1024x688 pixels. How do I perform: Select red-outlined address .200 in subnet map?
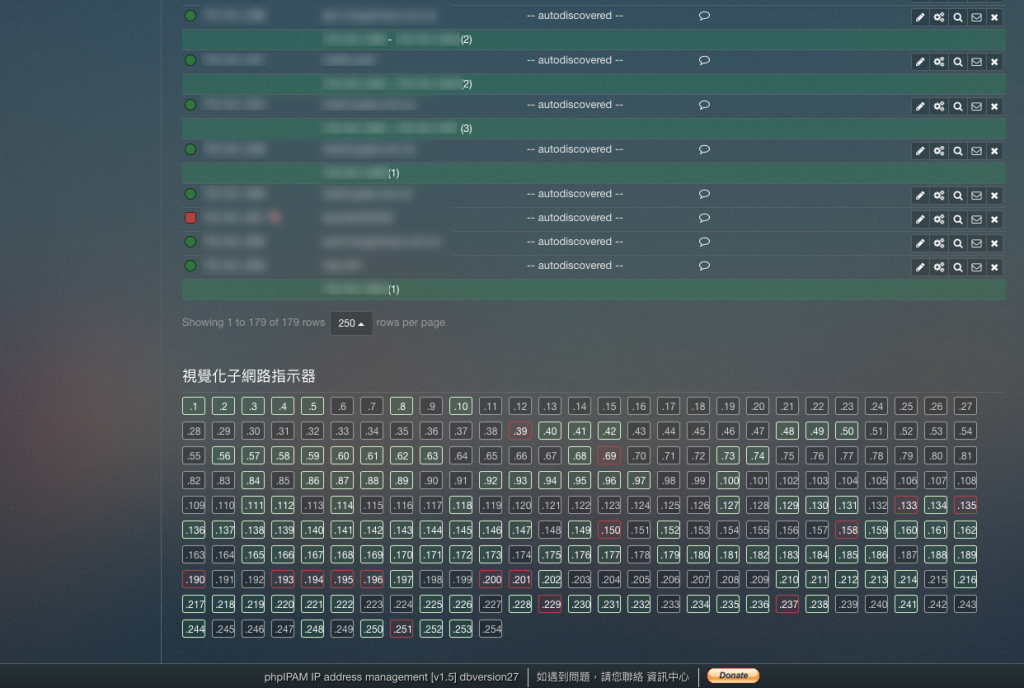[x=490, y=580]
